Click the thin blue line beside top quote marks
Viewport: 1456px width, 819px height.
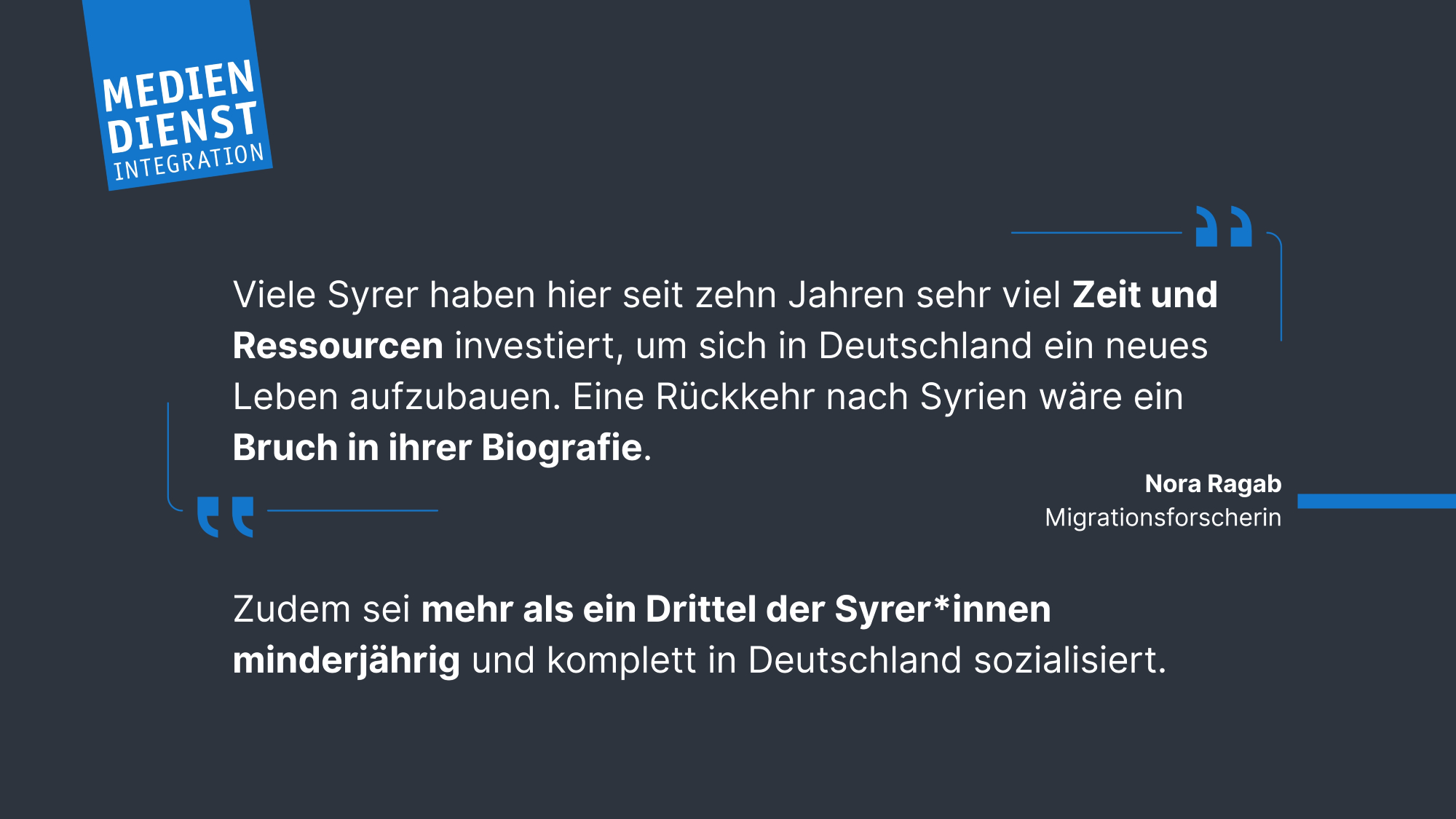pos(1096,233)
